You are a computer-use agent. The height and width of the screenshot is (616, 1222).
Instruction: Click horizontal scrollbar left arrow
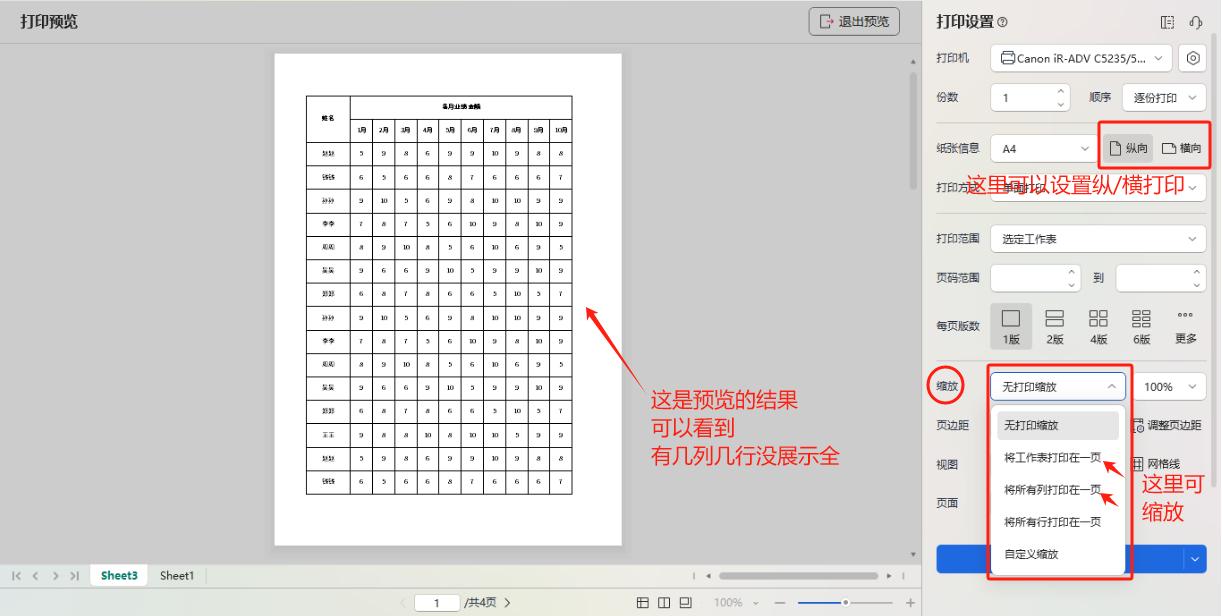click(x=708, y=576)
